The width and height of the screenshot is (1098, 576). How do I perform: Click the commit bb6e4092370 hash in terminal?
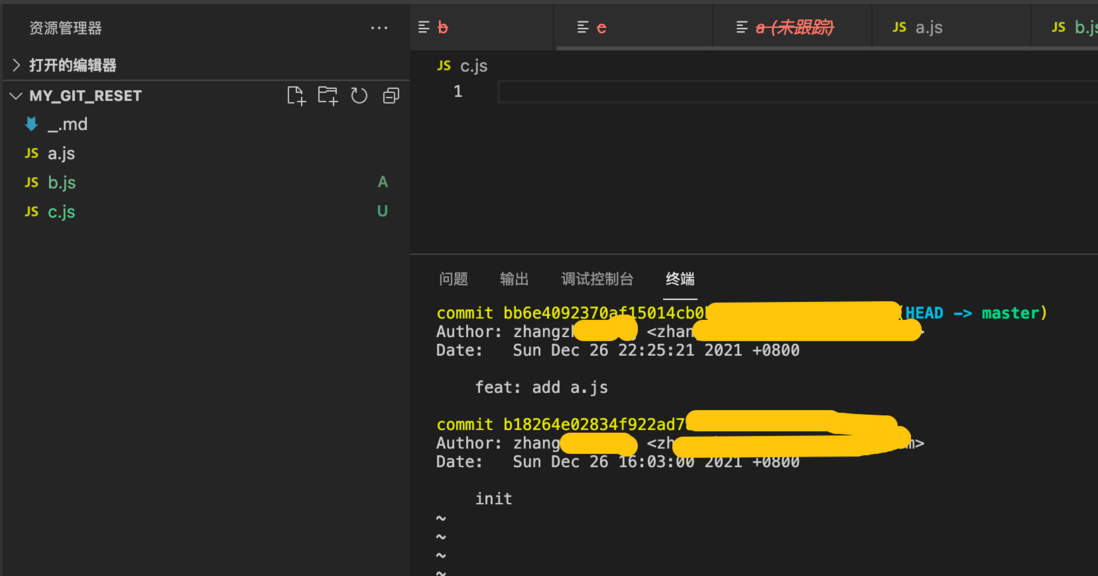(606, 313)
